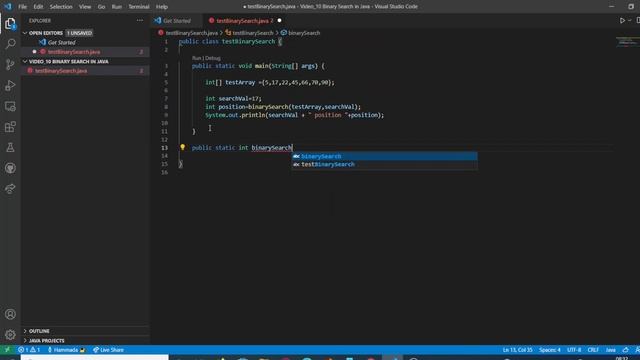Click Spaces: 4 indentation setting
The image size is (640, 360).
tap(549, 350)
